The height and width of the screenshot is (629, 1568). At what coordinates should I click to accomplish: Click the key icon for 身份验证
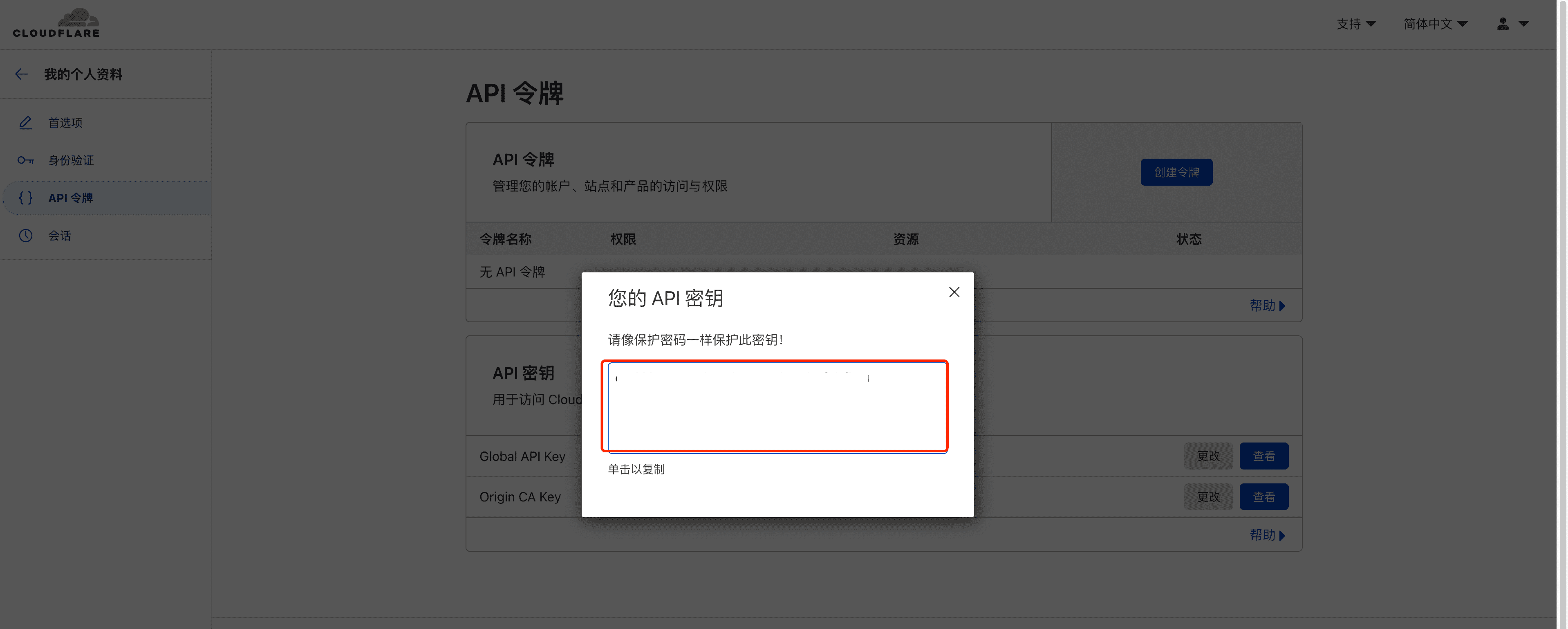point(25,160)
